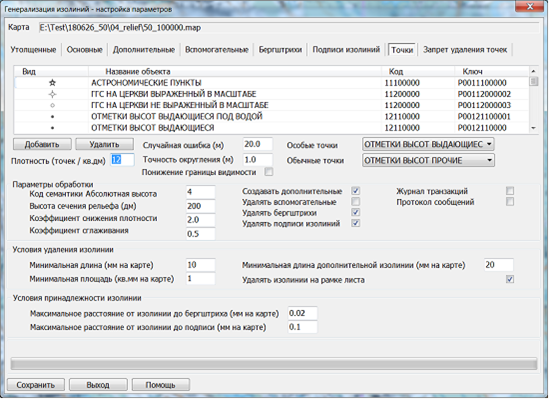The height and width of the screenshot is (399, 549).
Task: Click the Коэффициент снижения плотности field
Action: 201,220
